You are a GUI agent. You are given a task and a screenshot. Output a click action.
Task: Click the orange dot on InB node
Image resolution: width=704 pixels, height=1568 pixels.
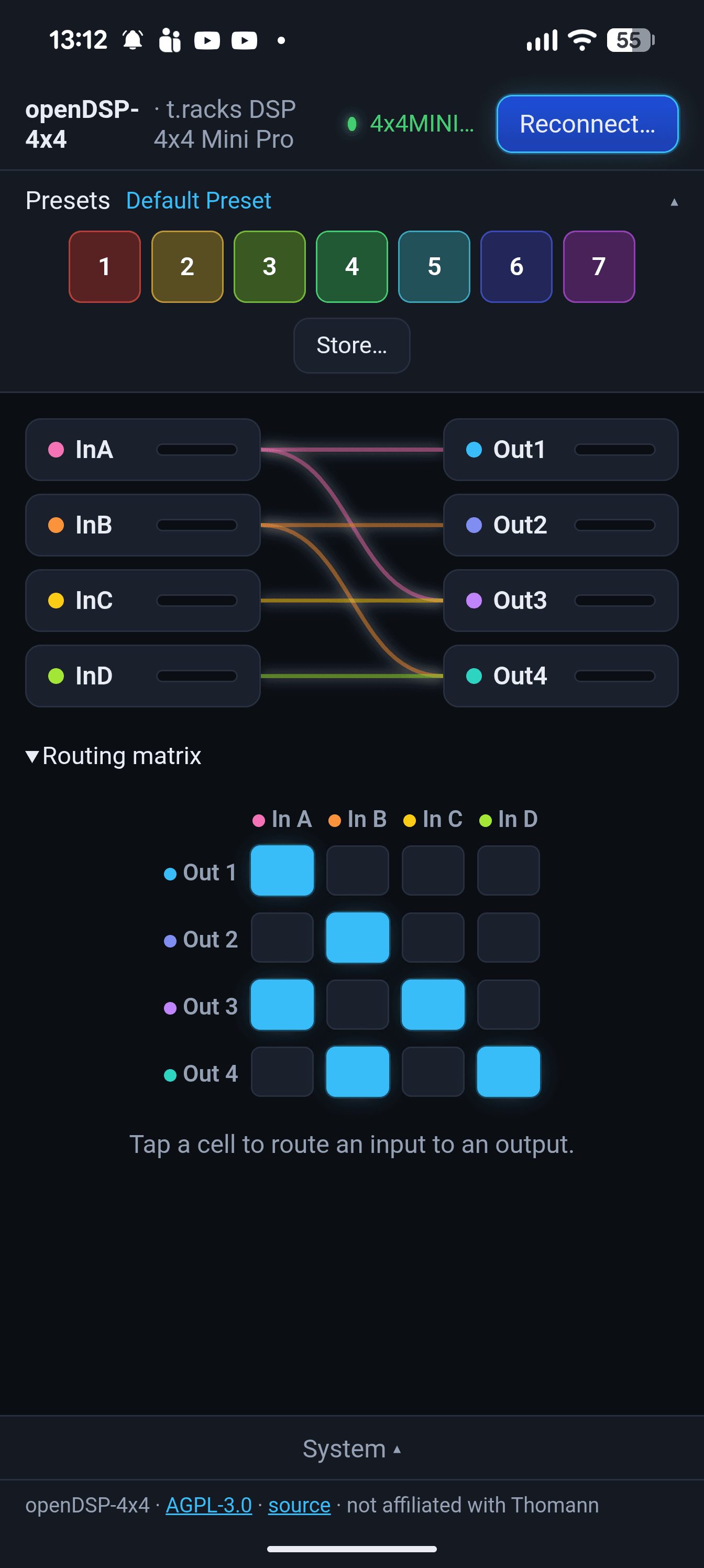tap(56, 525)
